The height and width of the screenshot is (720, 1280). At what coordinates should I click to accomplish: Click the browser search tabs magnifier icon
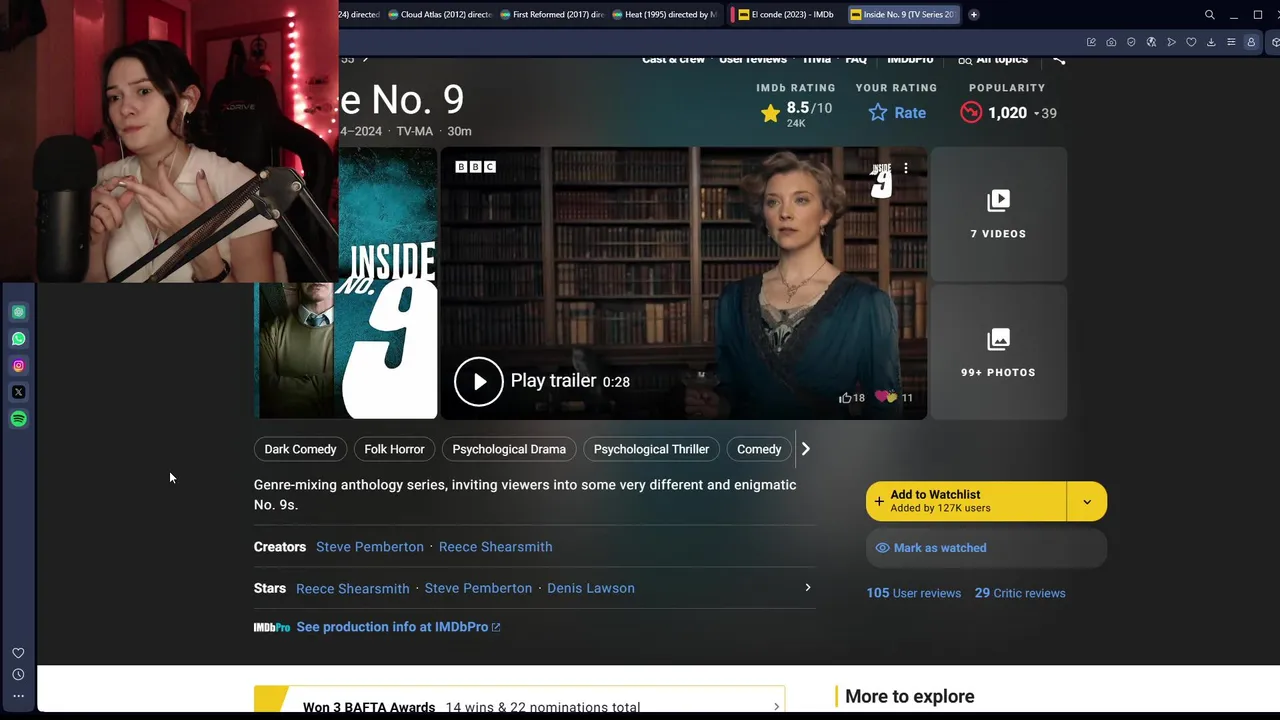click(x=1209, y=14)
